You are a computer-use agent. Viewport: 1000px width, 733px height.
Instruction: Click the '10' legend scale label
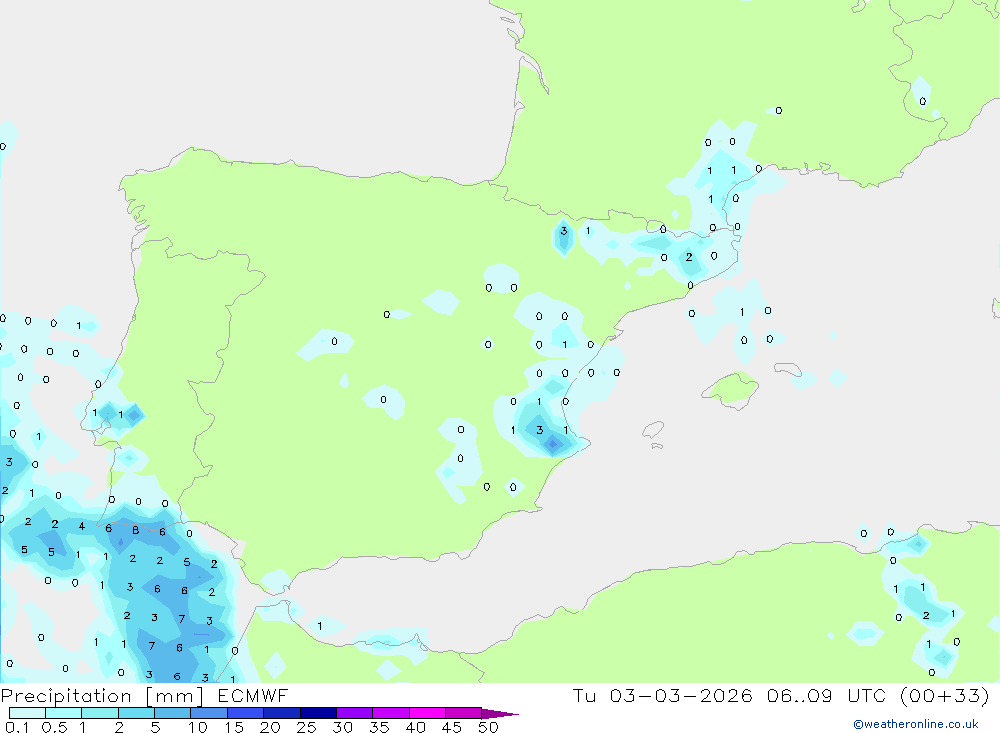point(198,727)
